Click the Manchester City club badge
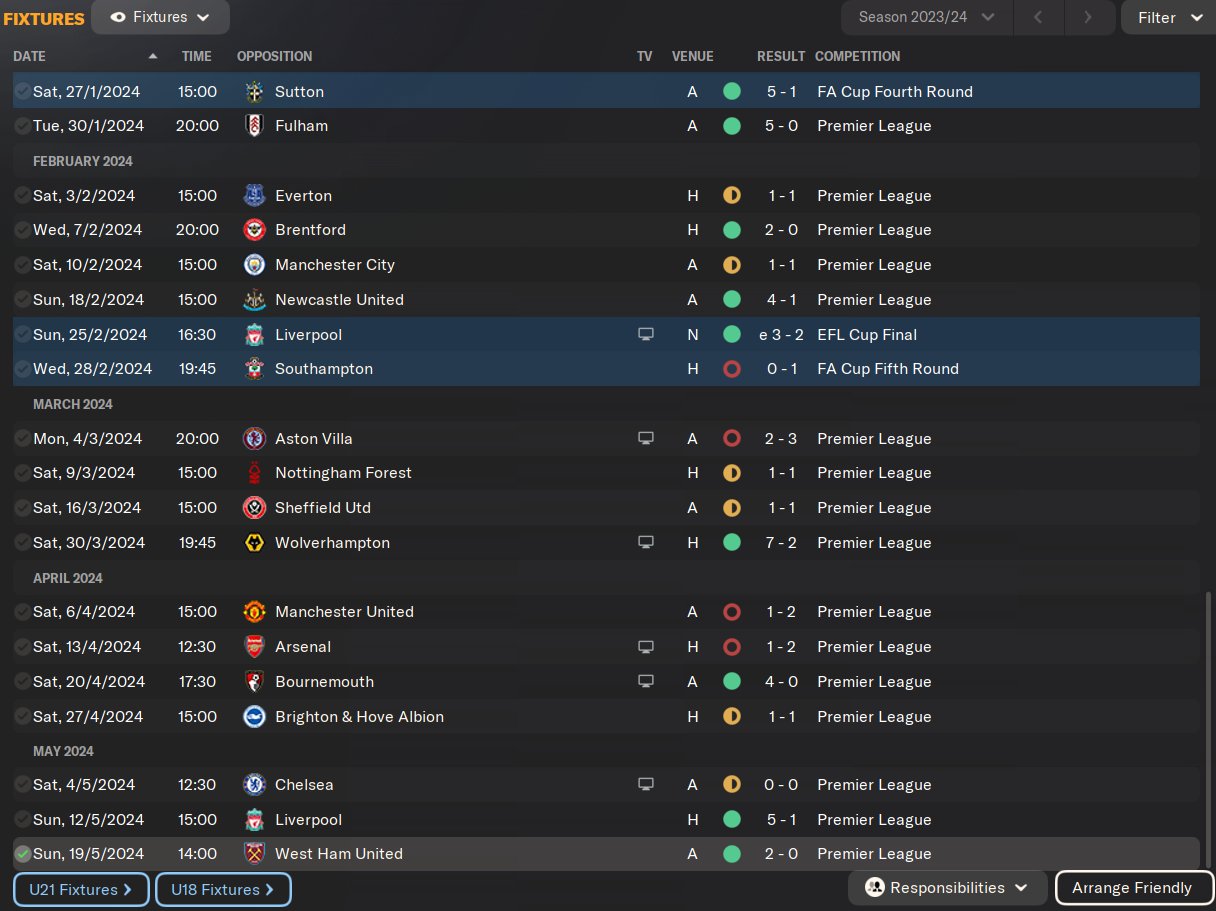Image resolution: width=1216 pixels, height=911 pixels. click(254, 265)
